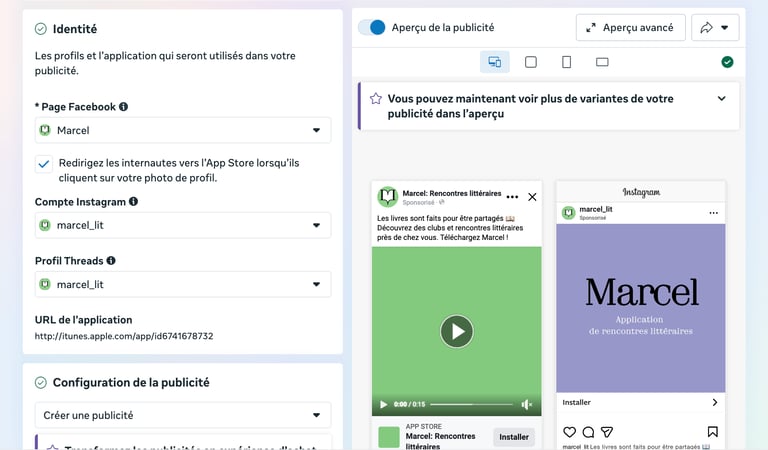768x450 pixels.
Task: Click the purple Marcel ad image
Action: [641, 308]
